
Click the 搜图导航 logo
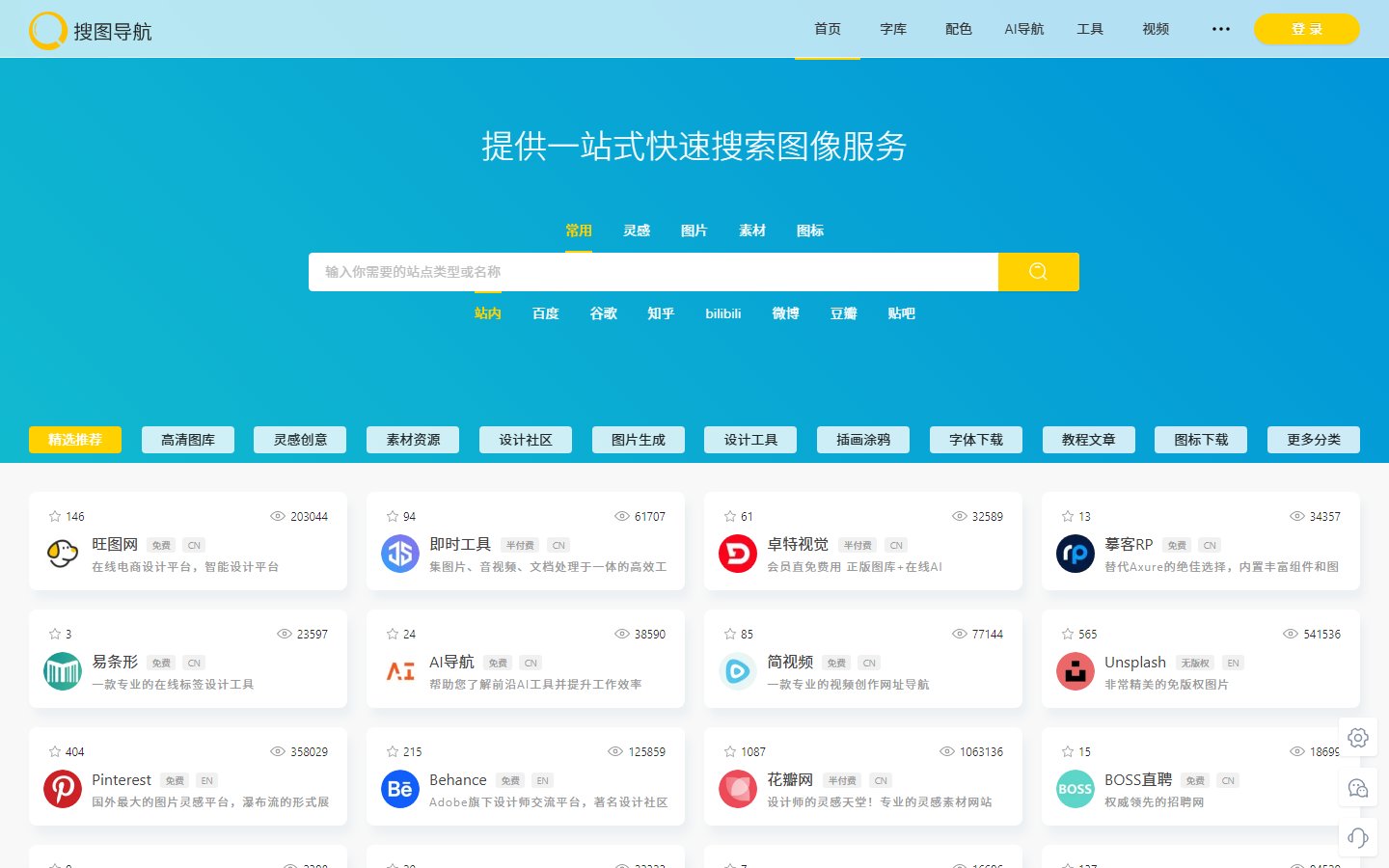[x=91, y=31]
